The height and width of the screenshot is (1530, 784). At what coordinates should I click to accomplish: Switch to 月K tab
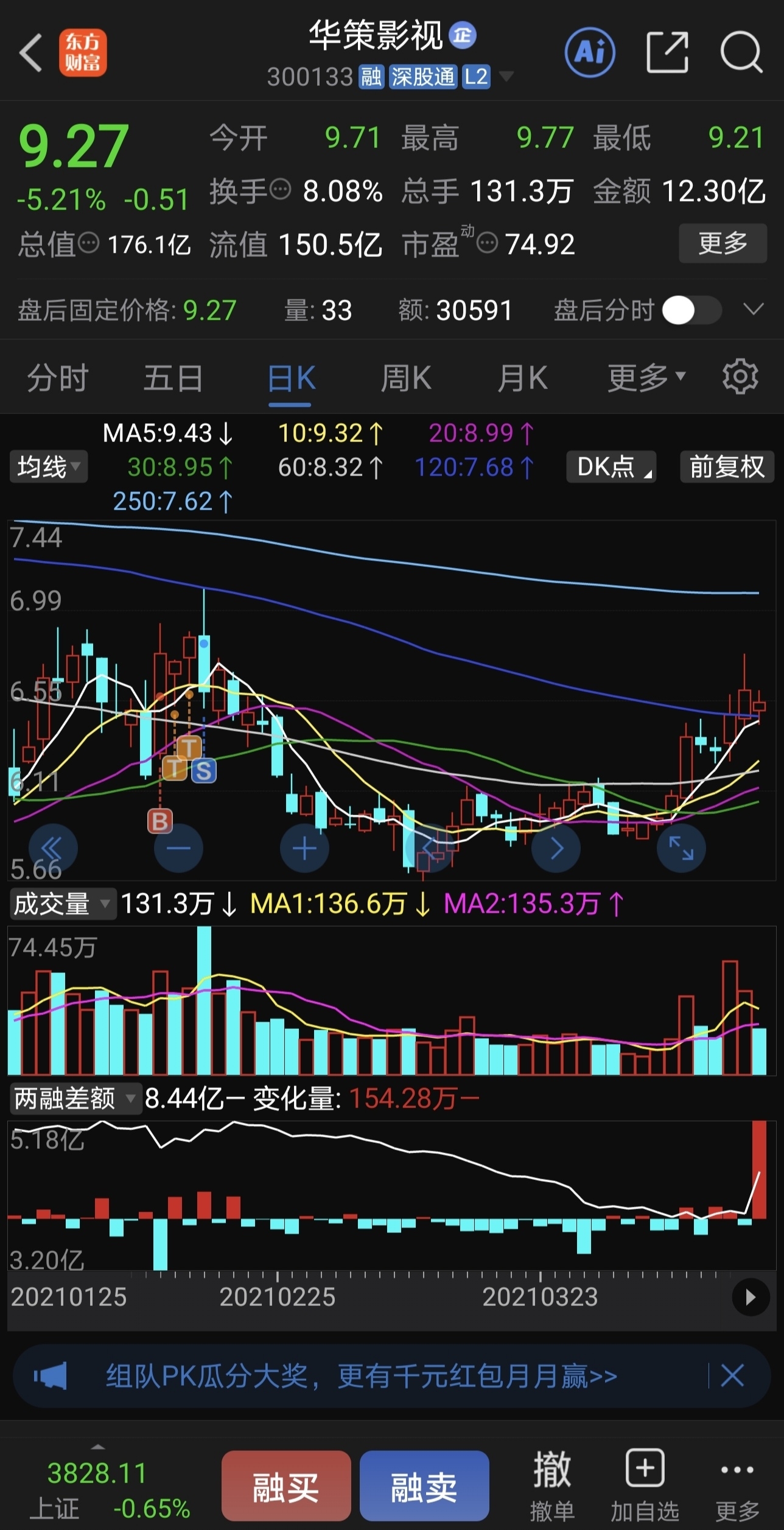pos(522,377)
